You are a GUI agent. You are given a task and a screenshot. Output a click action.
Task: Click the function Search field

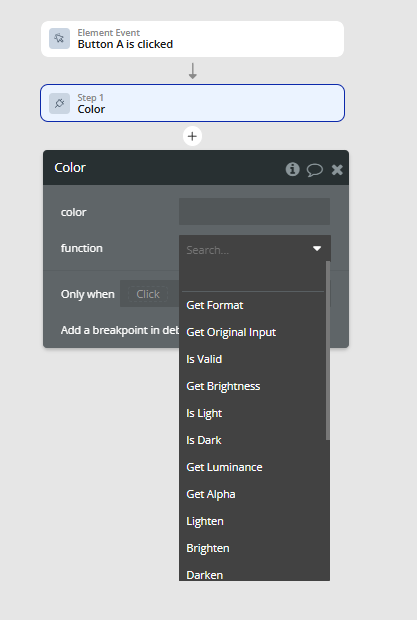tap(247, 250)
